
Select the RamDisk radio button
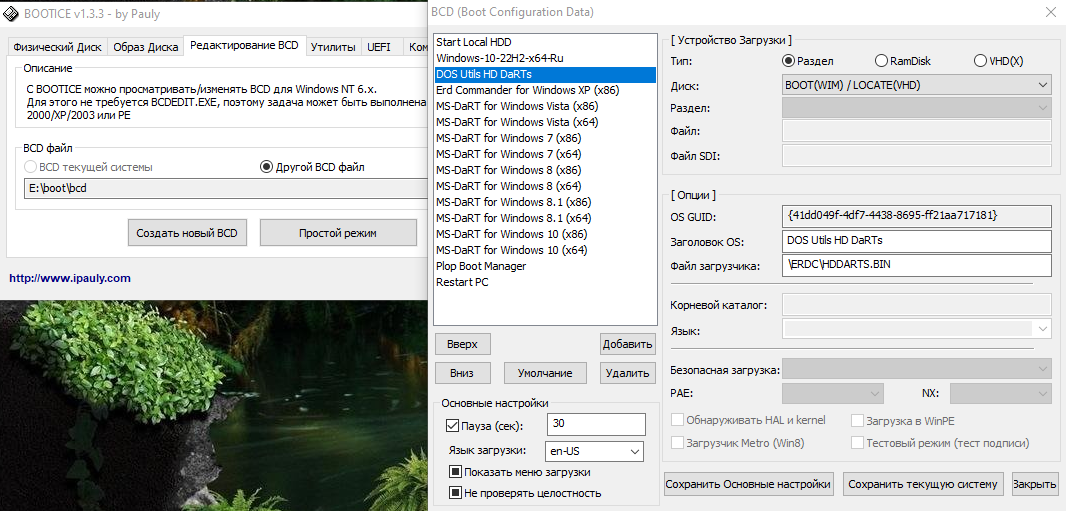(x=881, y=61)
